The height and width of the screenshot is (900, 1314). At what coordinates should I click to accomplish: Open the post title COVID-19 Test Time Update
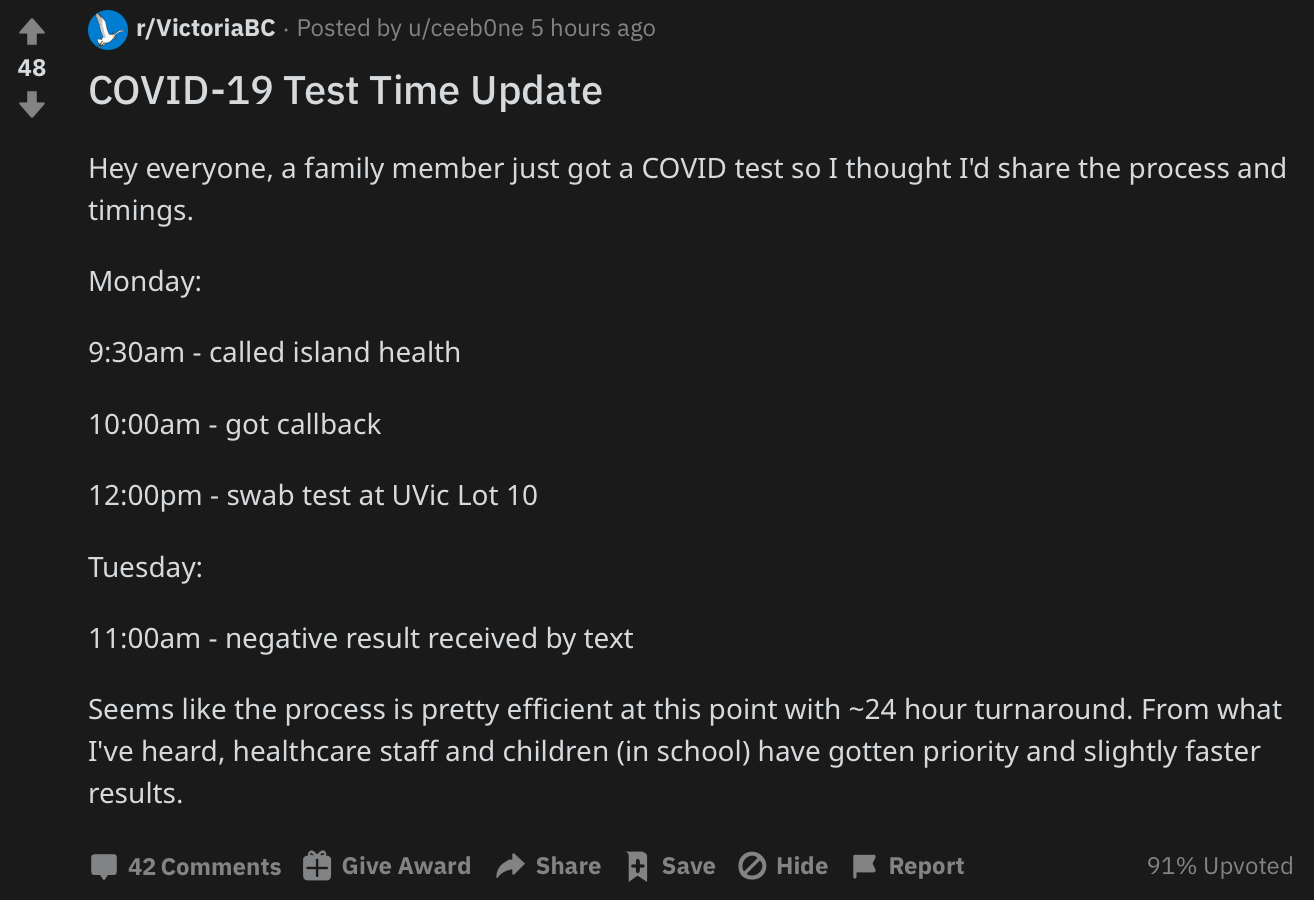pyautogui.click(x=345, y=90)
